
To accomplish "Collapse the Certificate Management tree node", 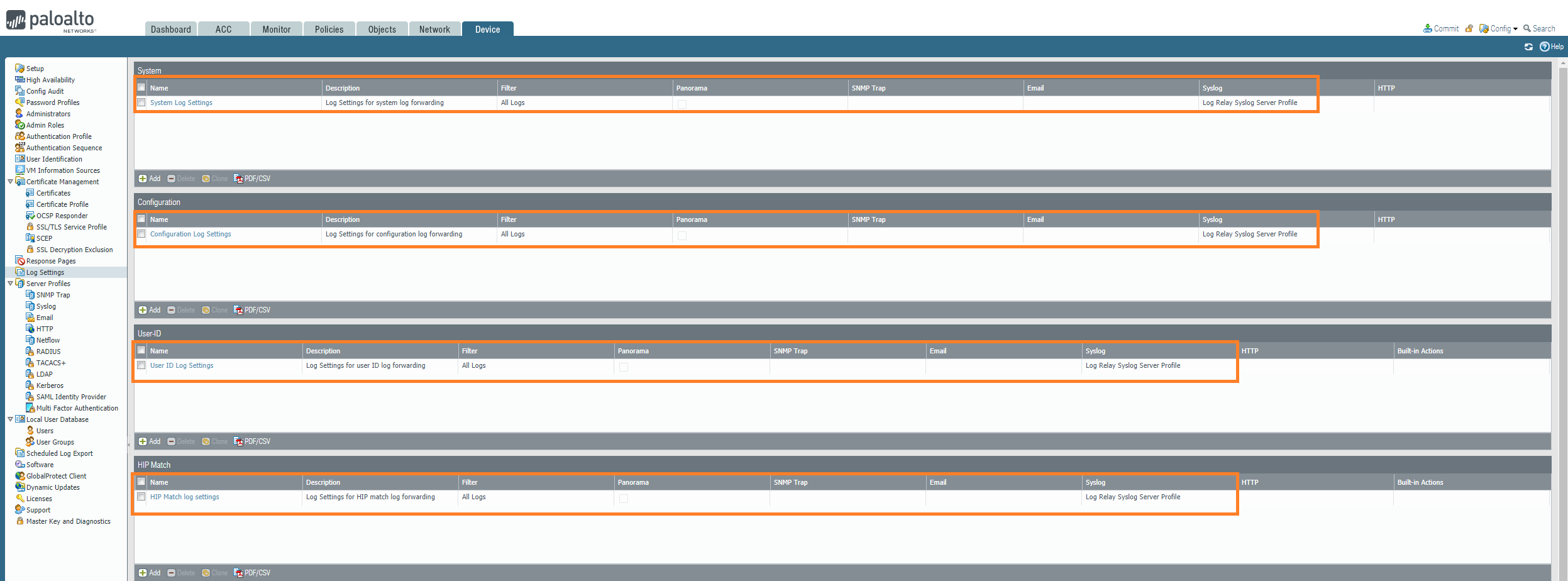I will [x=10, y=182].
